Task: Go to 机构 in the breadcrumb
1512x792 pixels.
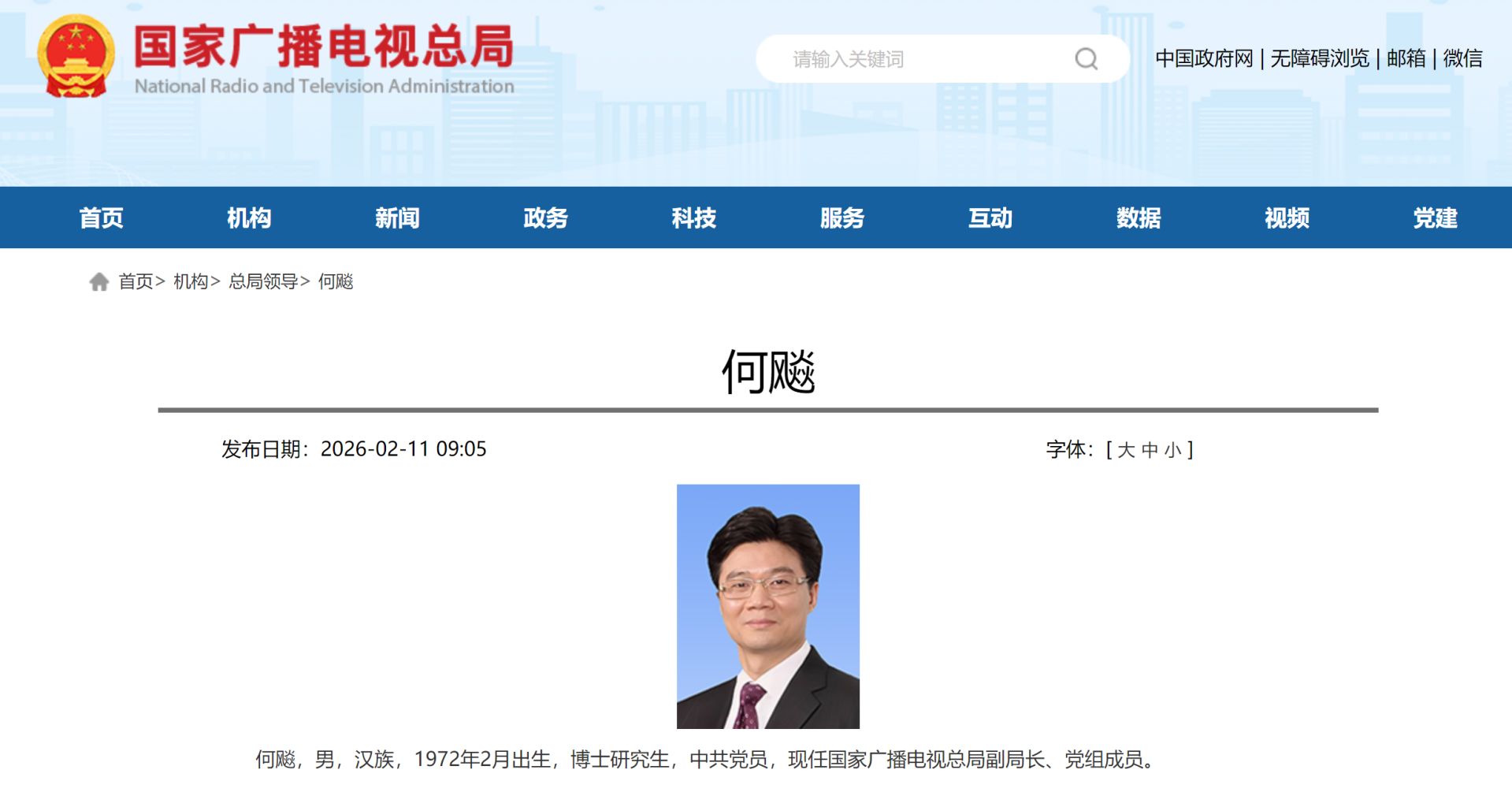Action: 191,281
